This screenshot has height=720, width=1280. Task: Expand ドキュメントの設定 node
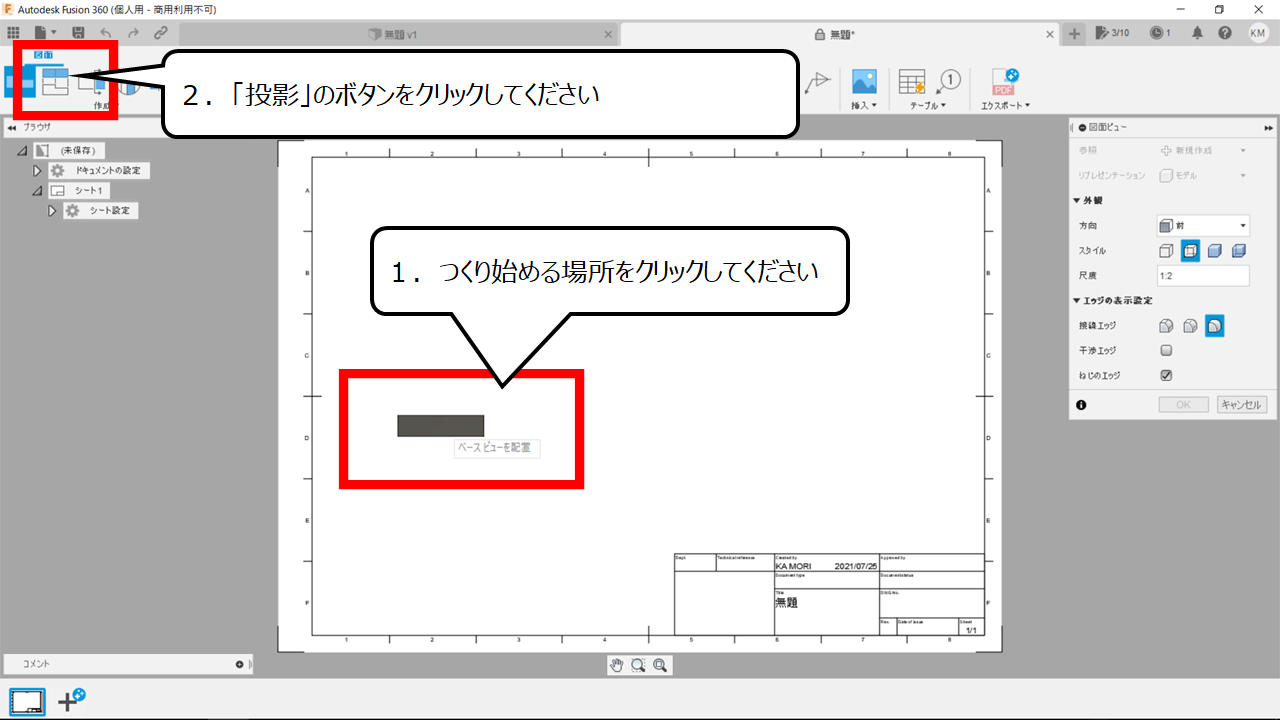coord(38,171)
